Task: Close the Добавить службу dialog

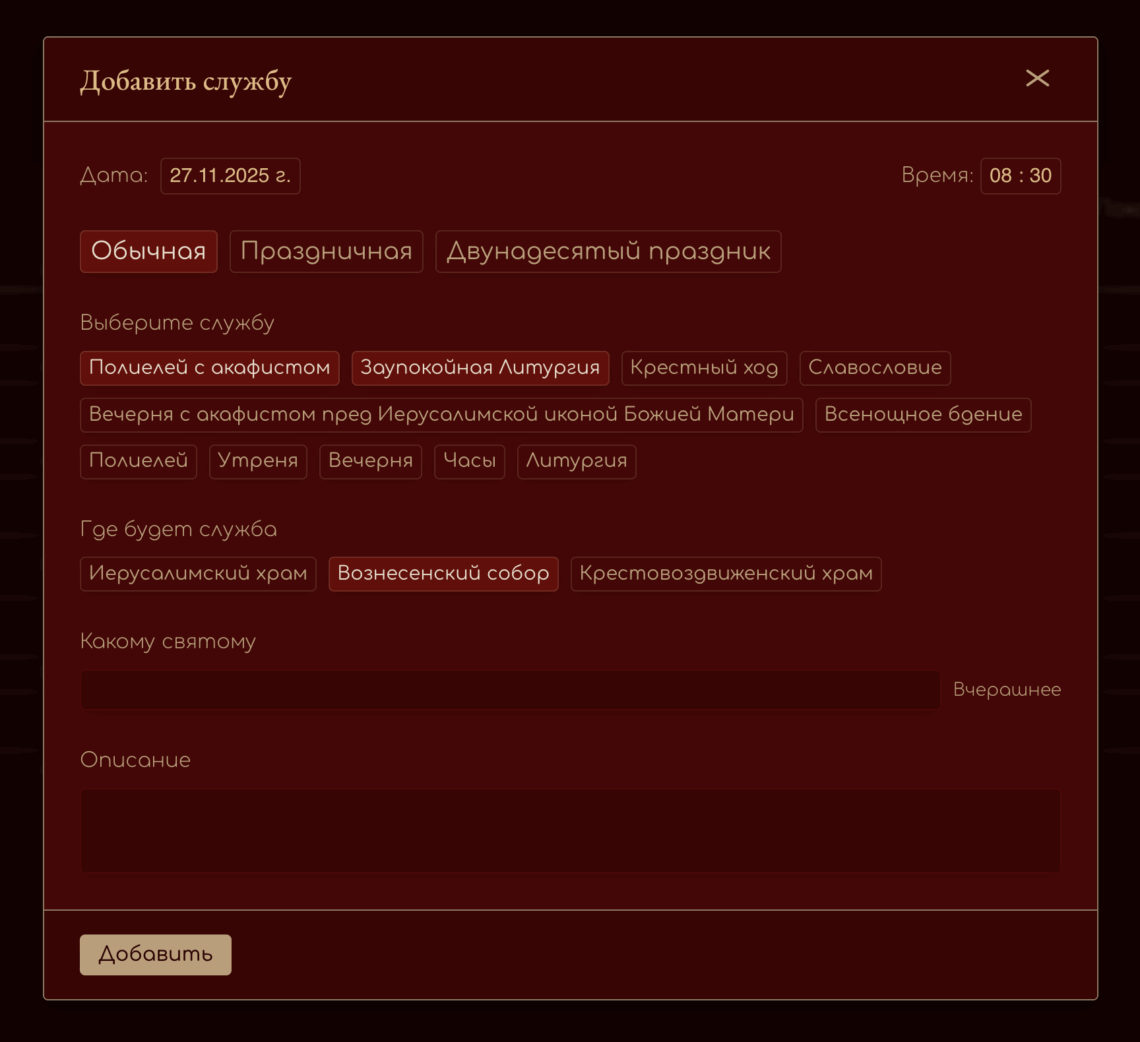Action: tap(1037, 78)
